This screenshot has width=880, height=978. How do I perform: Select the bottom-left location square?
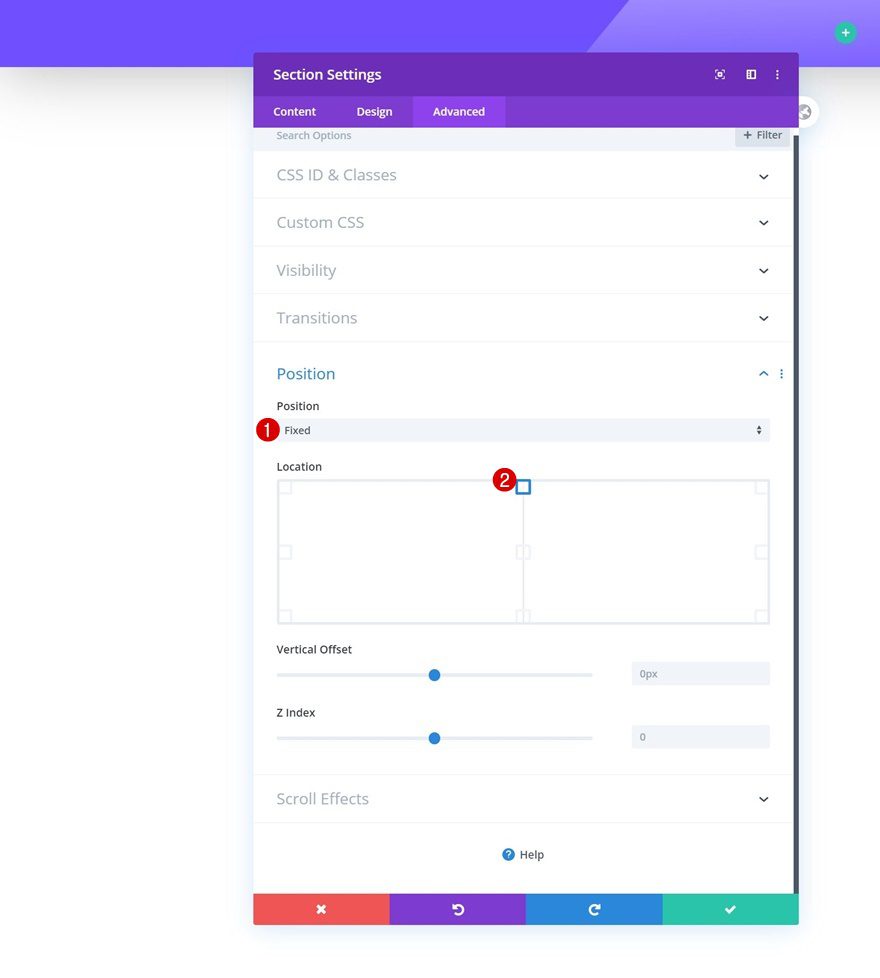coord(285,616)
